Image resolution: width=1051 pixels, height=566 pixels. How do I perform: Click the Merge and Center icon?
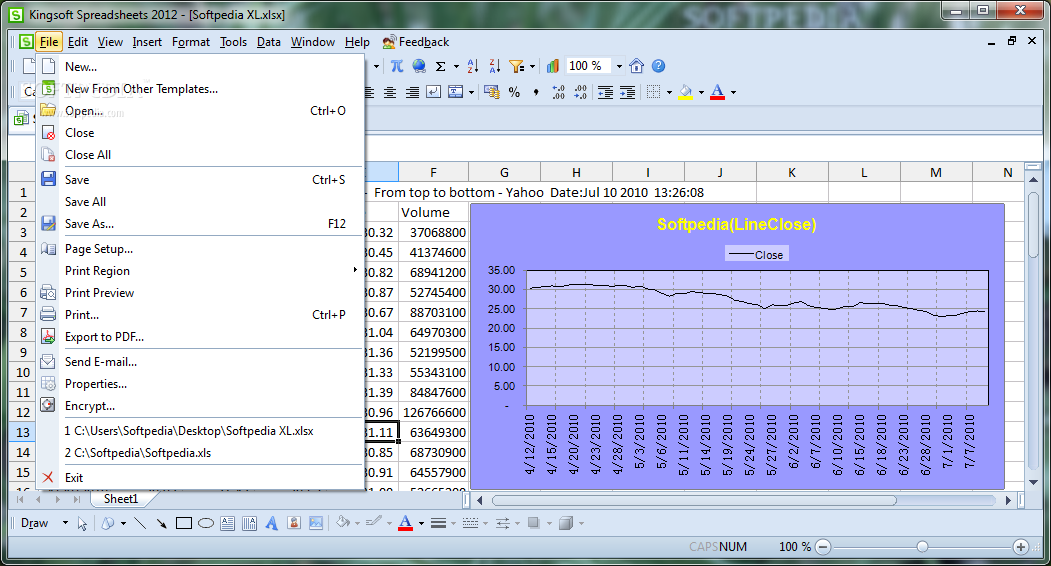456,92
